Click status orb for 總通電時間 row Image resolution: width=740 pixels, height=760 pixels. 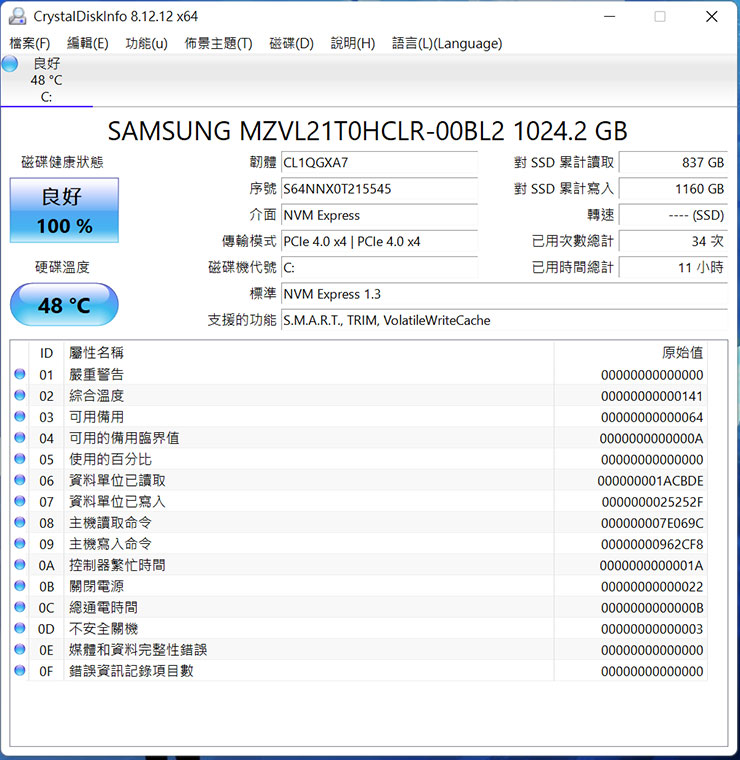point(20,608)
